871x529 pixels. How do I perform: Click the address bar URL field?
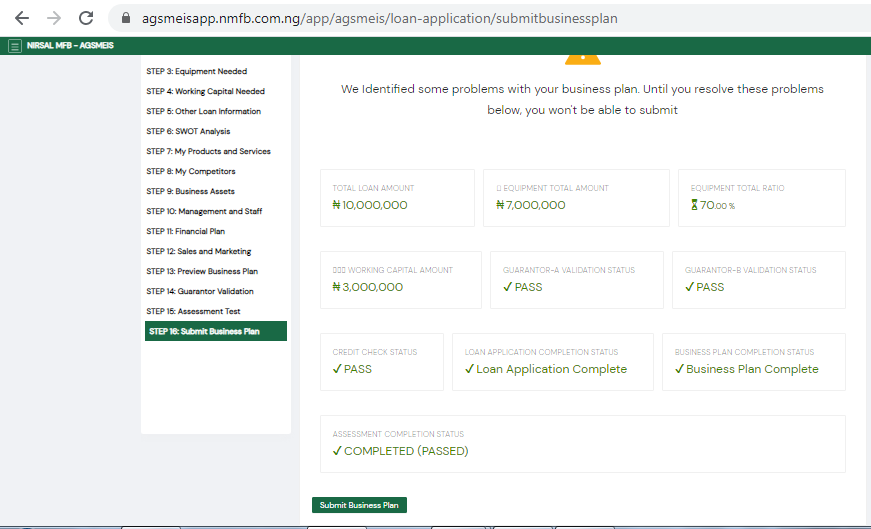(x=489, y=18)
